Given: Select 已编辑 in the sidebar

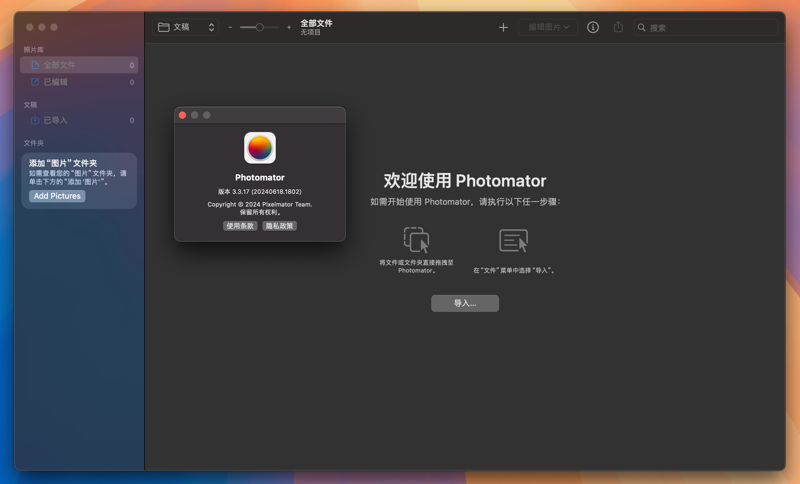Looking at the screenshot, I should coord(79,82).
